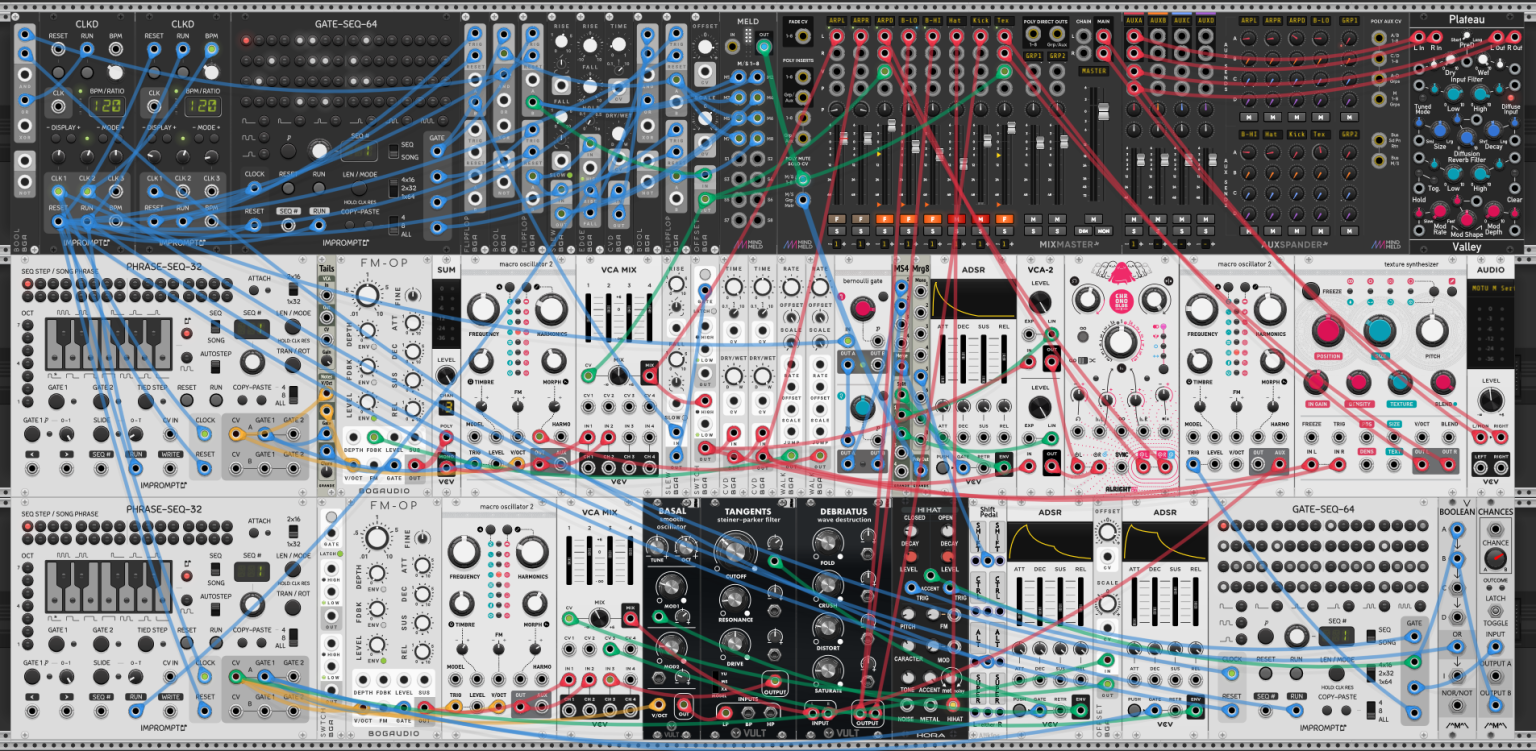Mute the MixMaster master channel
Screen dimensions: 1536x751
(1093, 219)
